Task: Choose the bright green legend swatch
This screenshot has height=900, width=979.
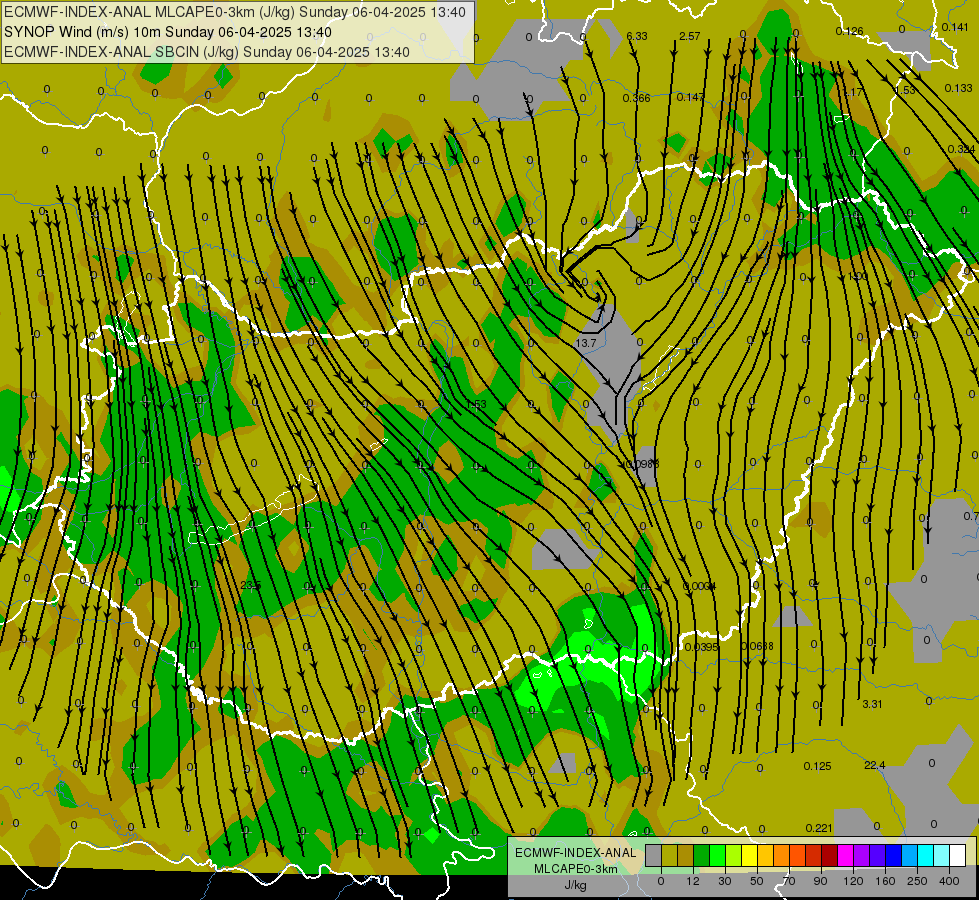Action: [717, 856]
